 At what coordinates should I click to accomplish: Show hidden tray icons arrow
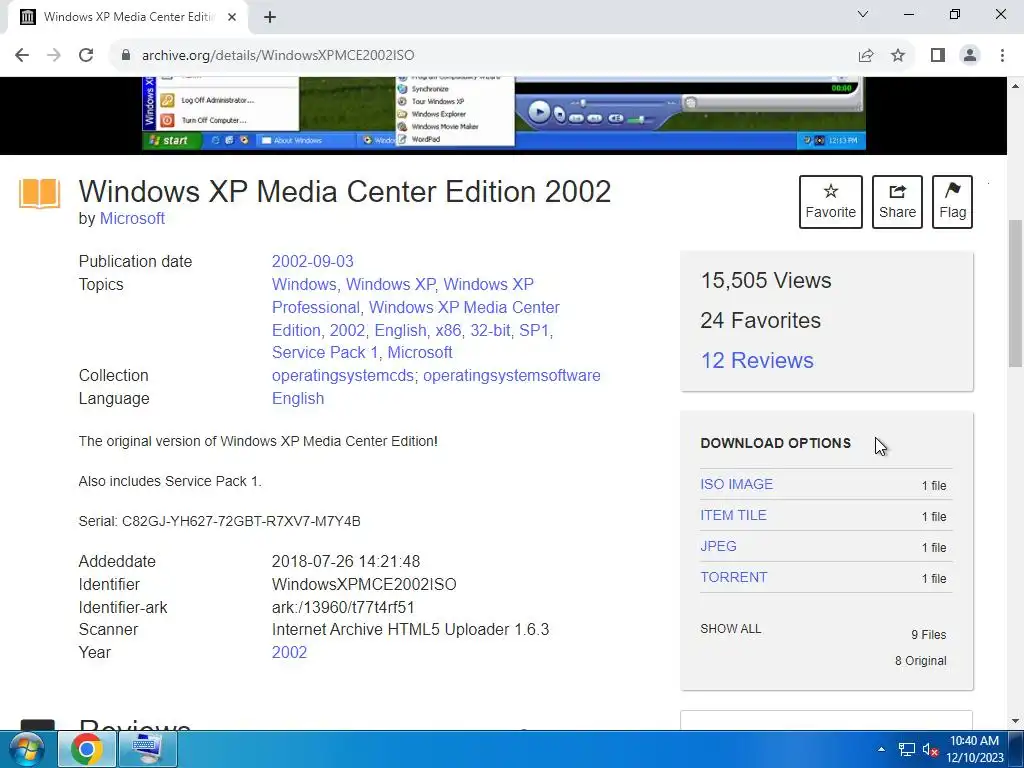(882, 750)
